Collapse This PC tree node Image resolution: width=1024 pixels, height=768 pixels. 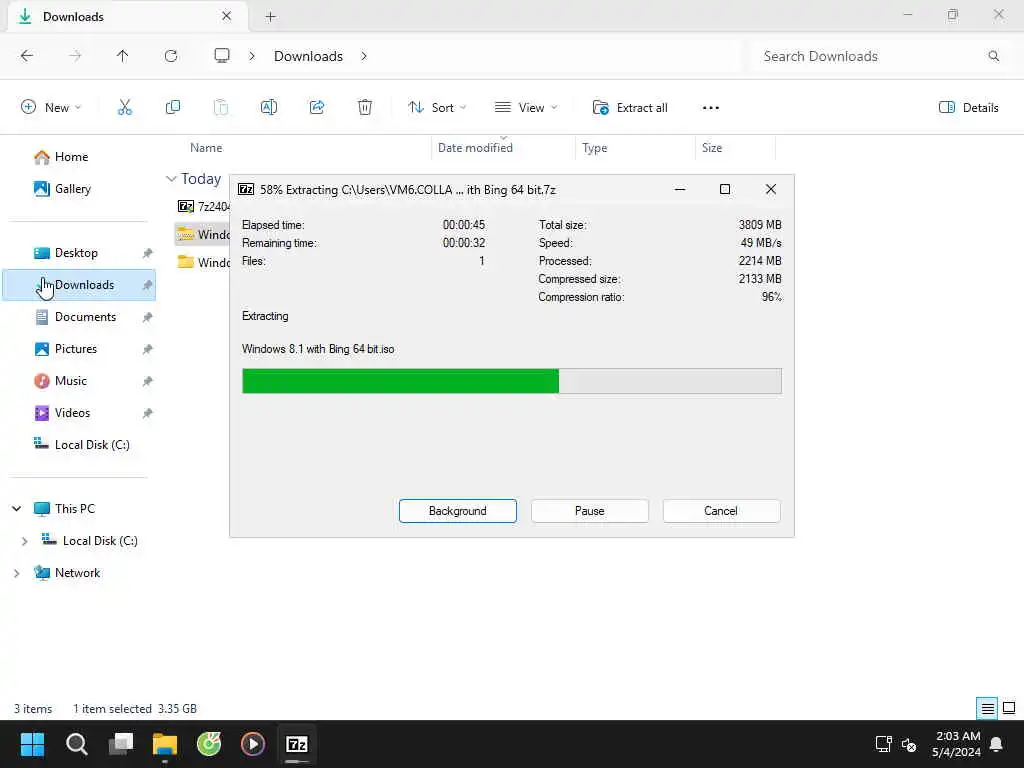click(17, 509)
